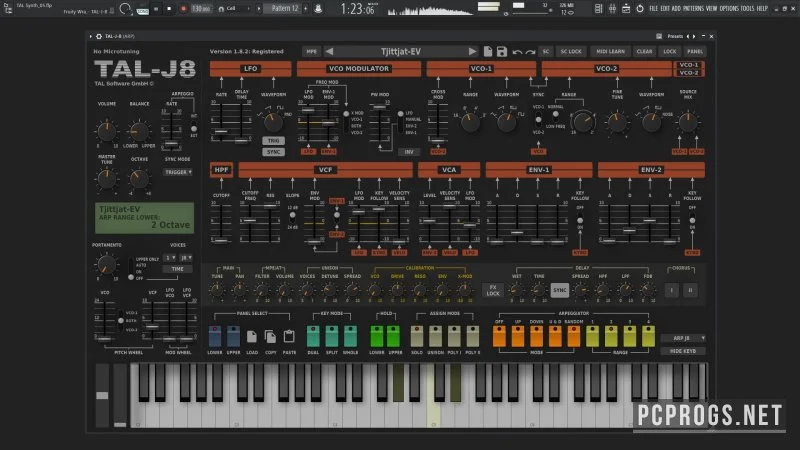Enable Split key mode

[x=332, y=336]
